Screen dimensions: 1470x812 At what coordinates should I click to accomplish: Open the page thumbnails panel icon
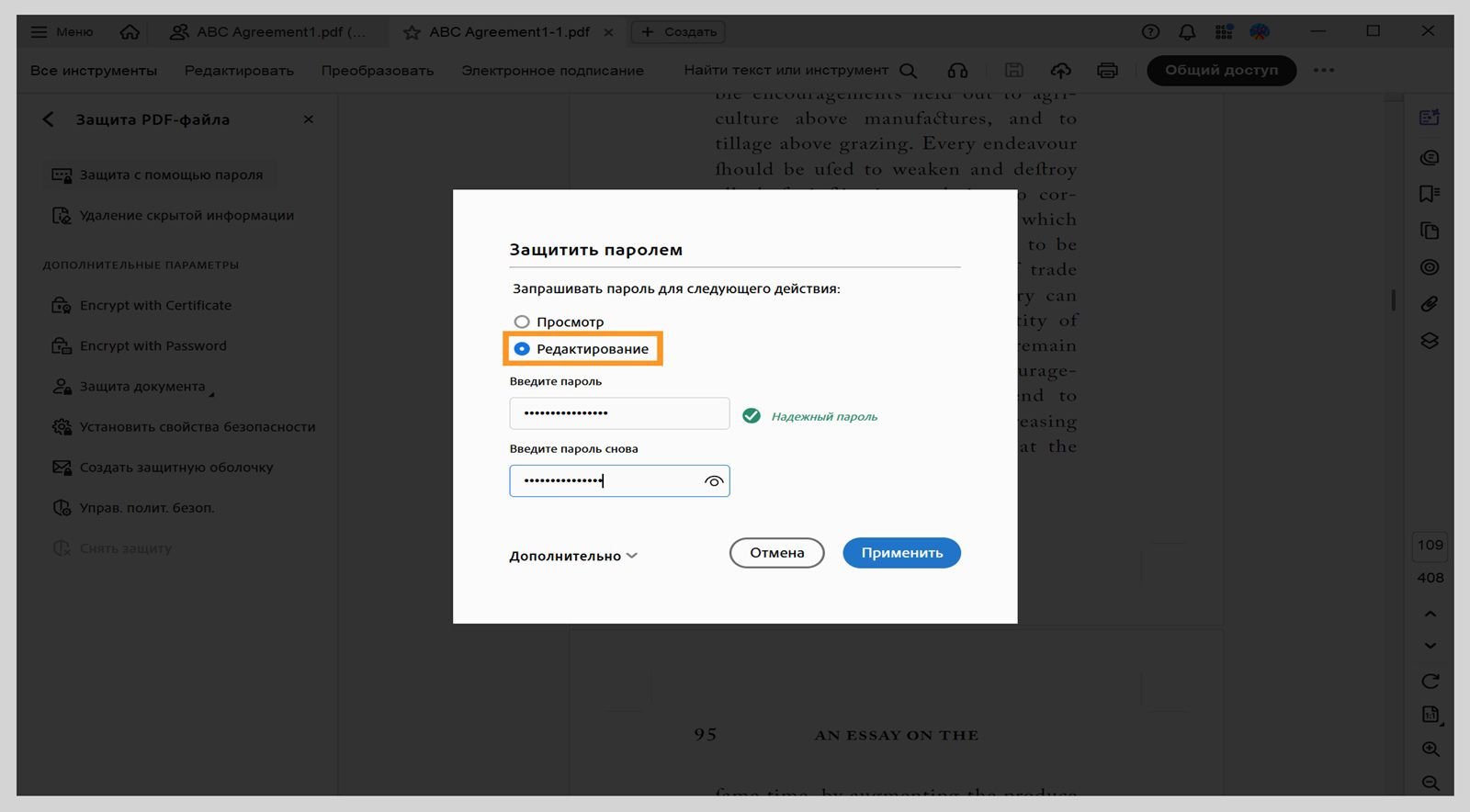(1430, 231)
